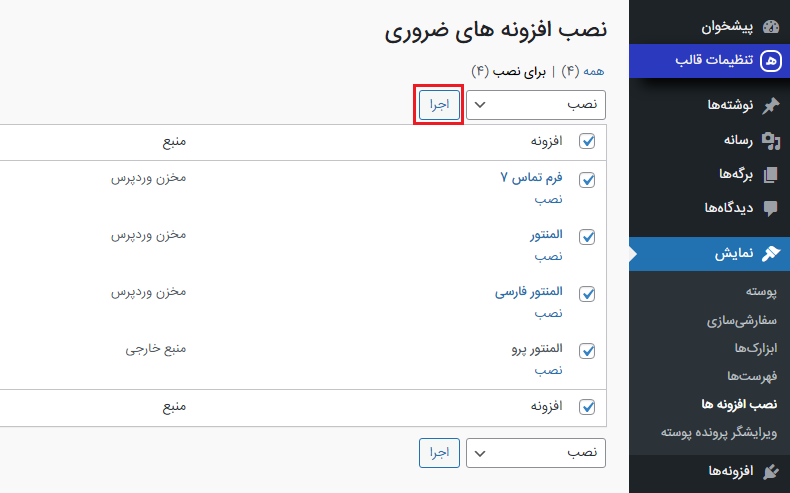Click the Persian Elementor (المنتور فارسی) plugin link
Screen dimensions: 790x493
529,293
